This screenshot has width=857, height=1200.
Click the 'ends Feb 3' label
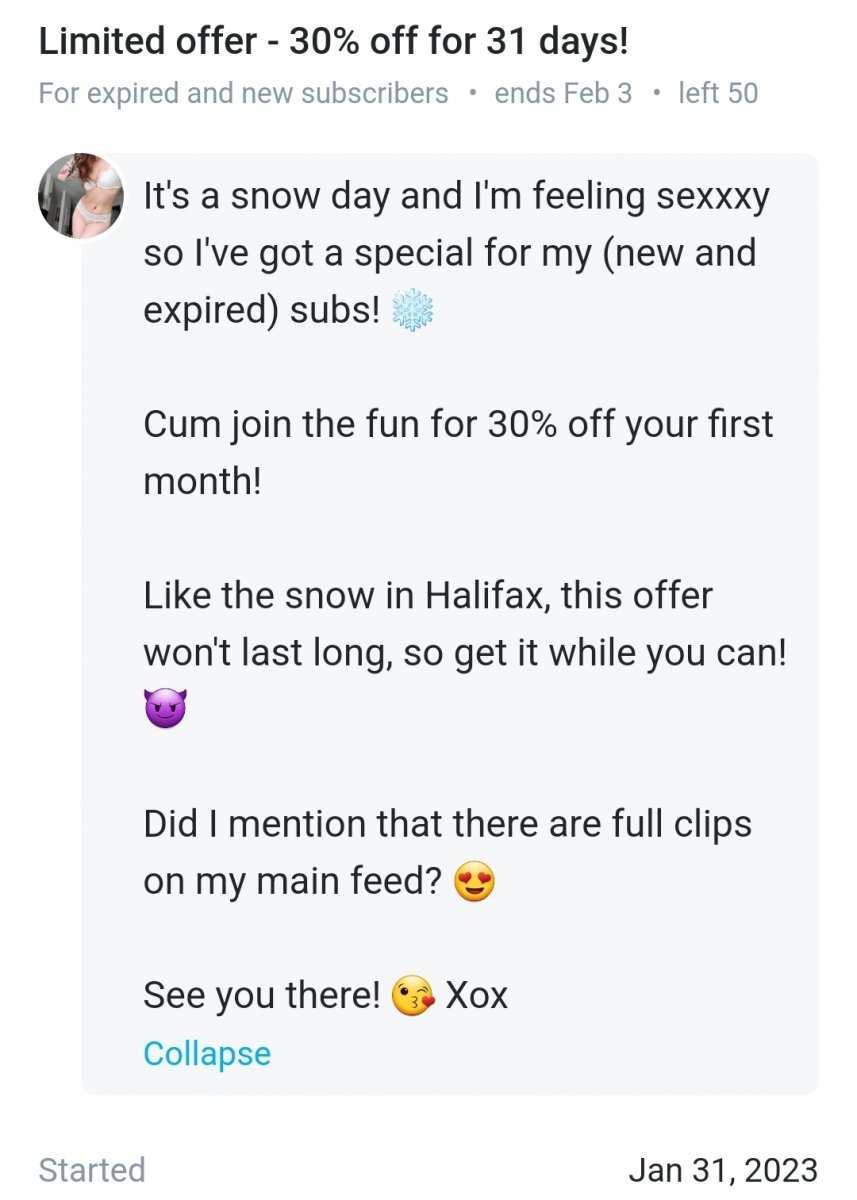(x=563, y=94)
